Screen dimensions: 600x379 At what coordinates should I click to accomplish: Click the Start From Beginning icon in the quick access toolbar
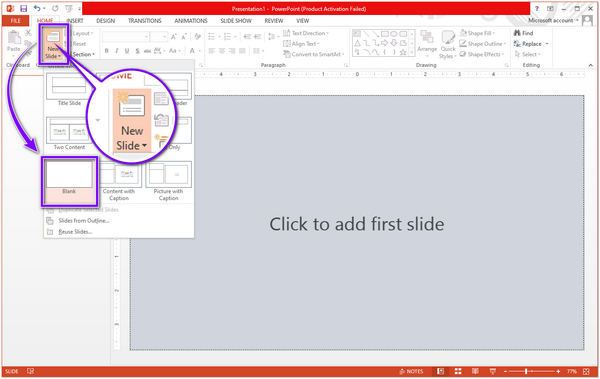point(69,8)
